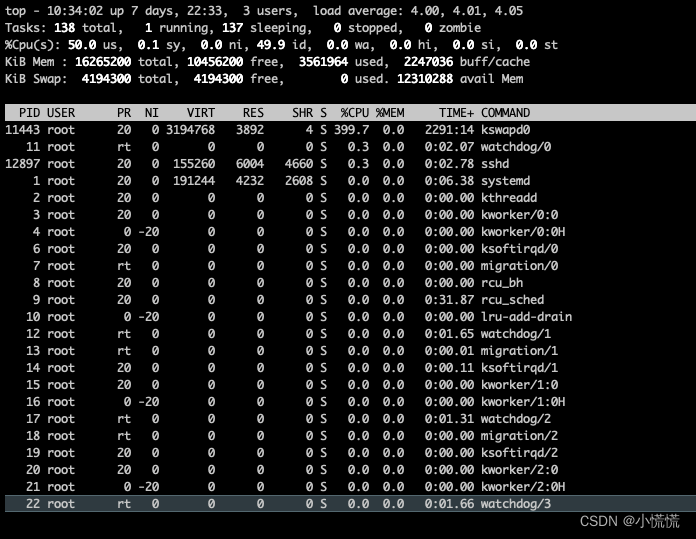Select the migration/2 command
The image size is (696, 539).
(520, 436)
